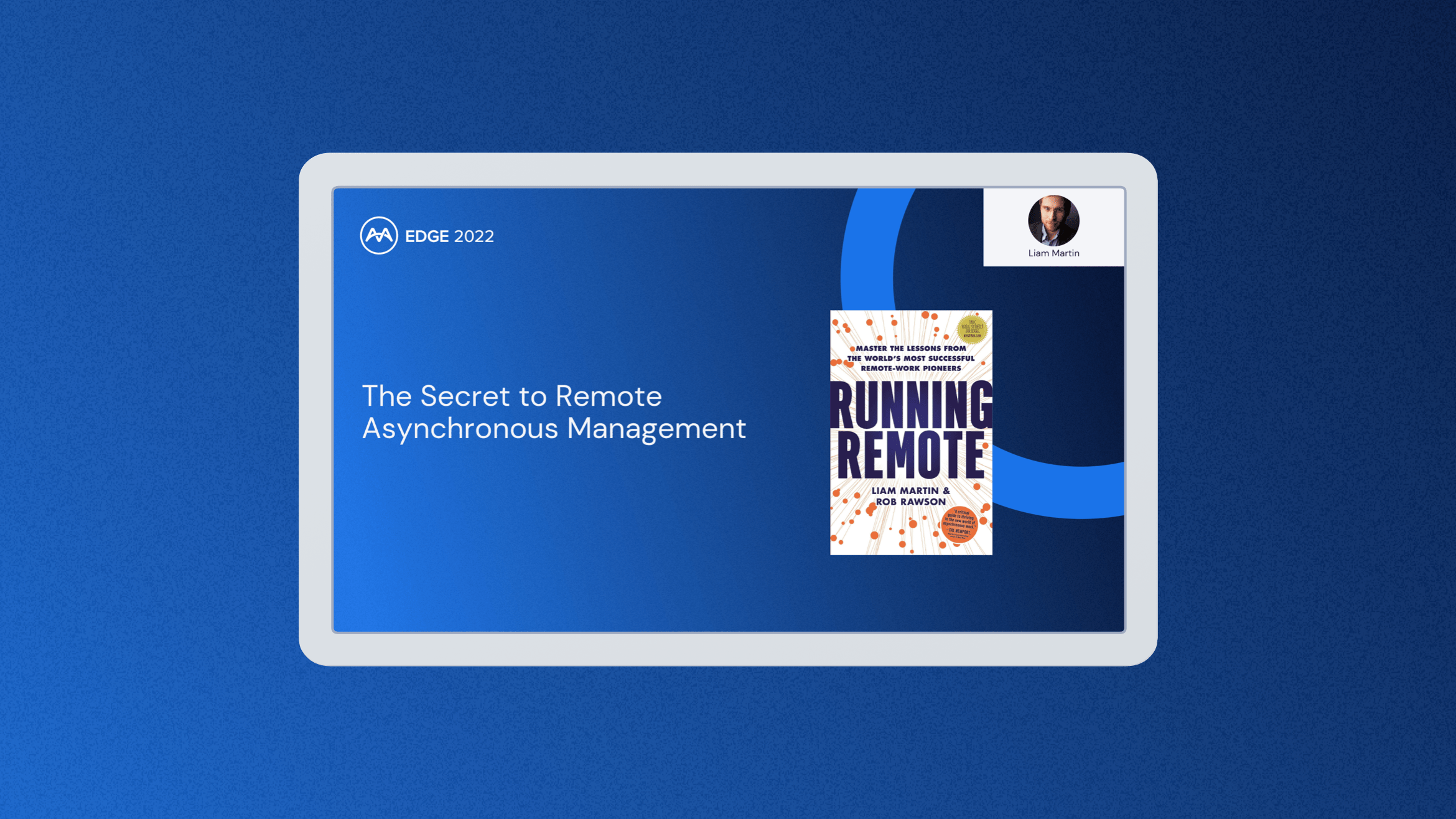Click the Liam Martin name label
Screen dimensions: 1456x819
(x=1054, y=253)
